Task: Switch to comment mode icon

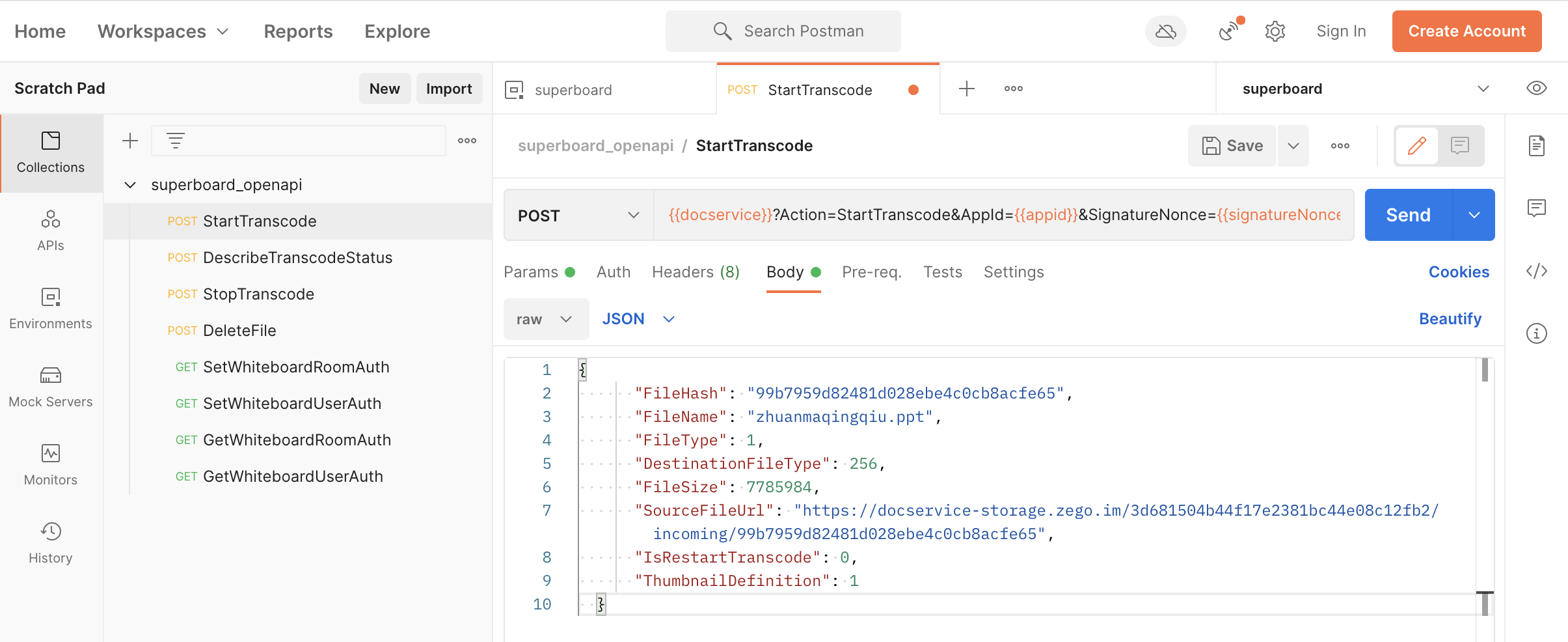Action: (x=1460, y=146)
